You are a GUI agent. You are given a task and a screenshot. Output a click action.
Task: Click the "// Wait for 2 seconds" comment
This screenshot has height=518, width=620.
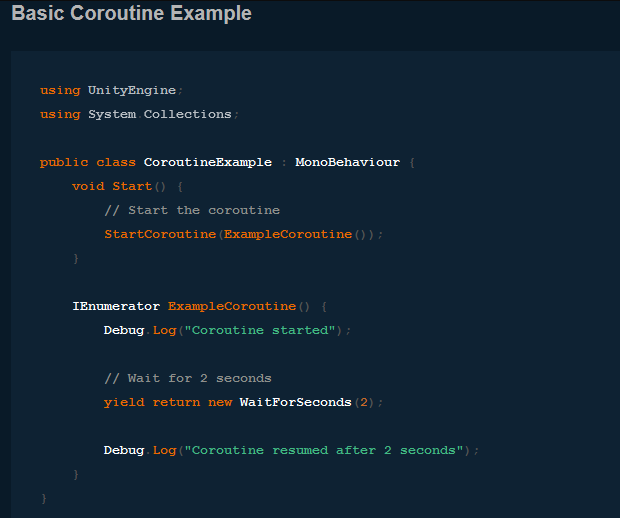click(x=188, y=378)
